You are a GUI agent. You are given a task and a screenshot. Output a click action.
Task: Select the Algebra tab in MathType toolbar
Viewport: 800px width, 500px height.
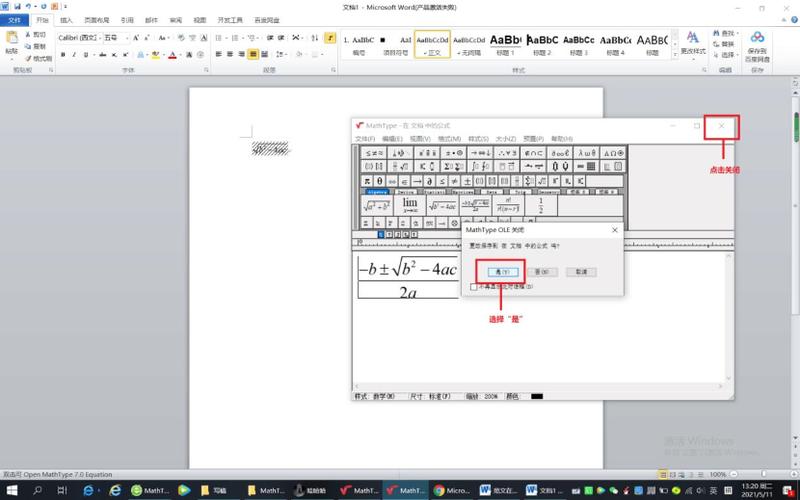point(378,192)
